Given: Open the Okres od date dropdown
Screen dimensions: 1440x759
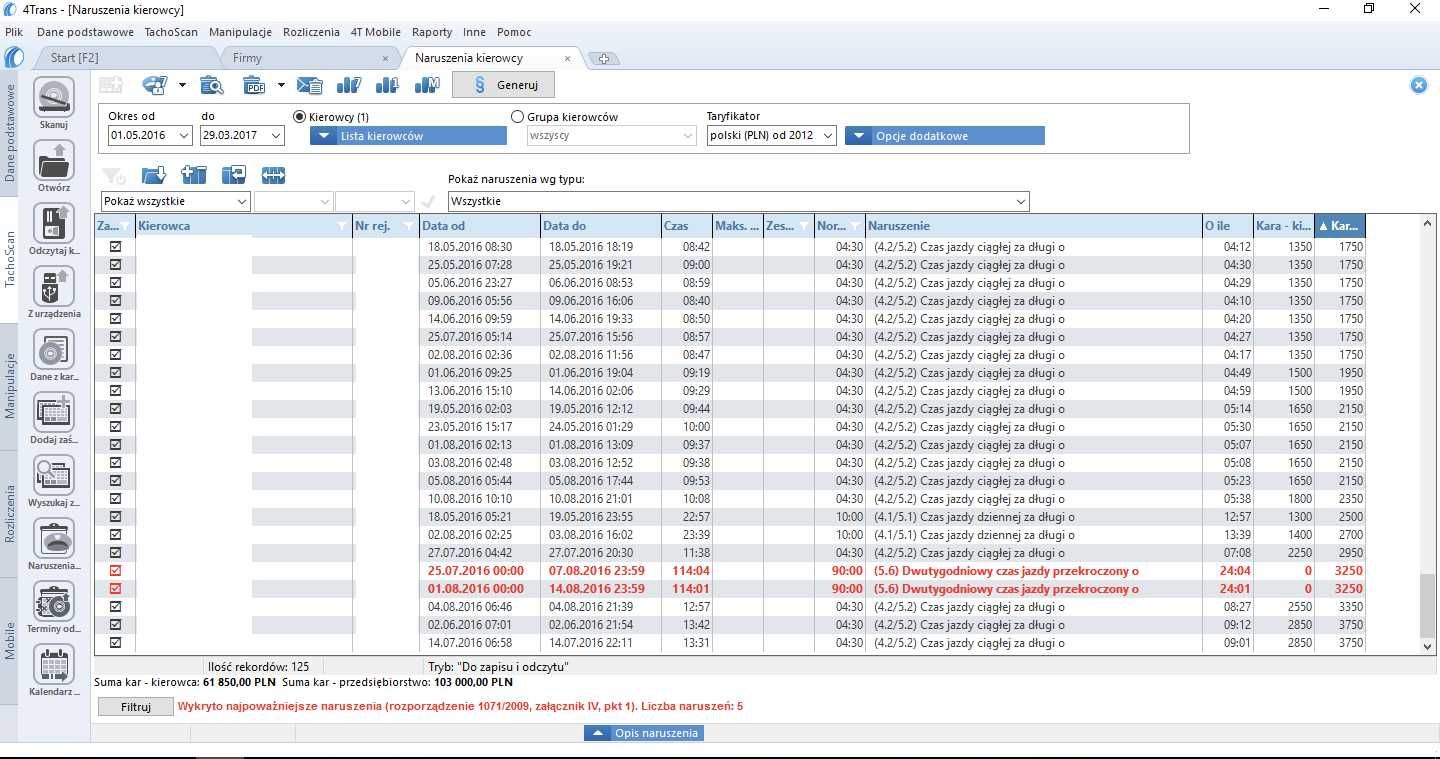Looking at the screenshot, I should pos(183,136).
